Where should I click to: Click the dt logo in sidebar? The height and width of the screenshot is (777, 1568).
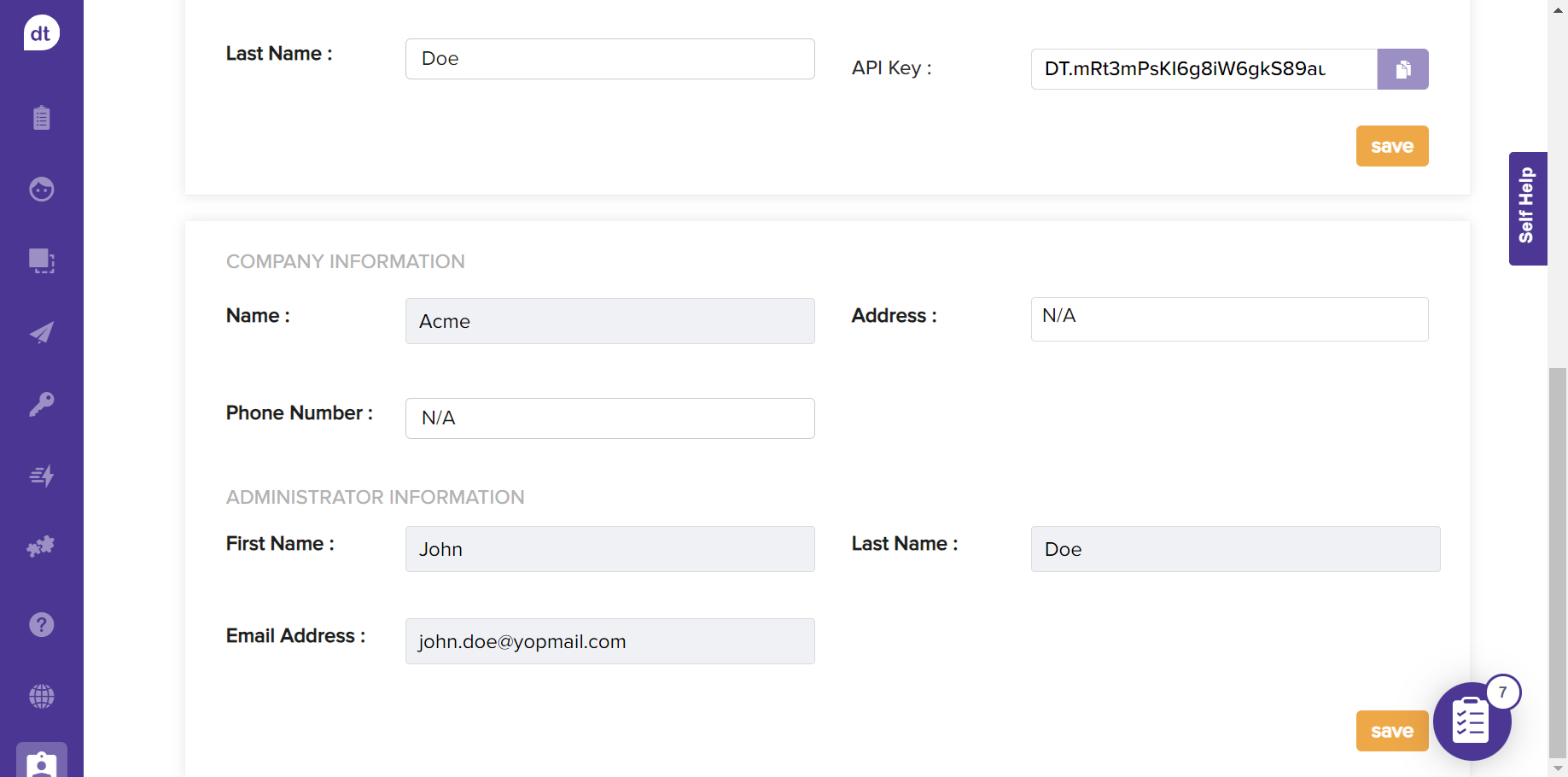click(41, 33)
